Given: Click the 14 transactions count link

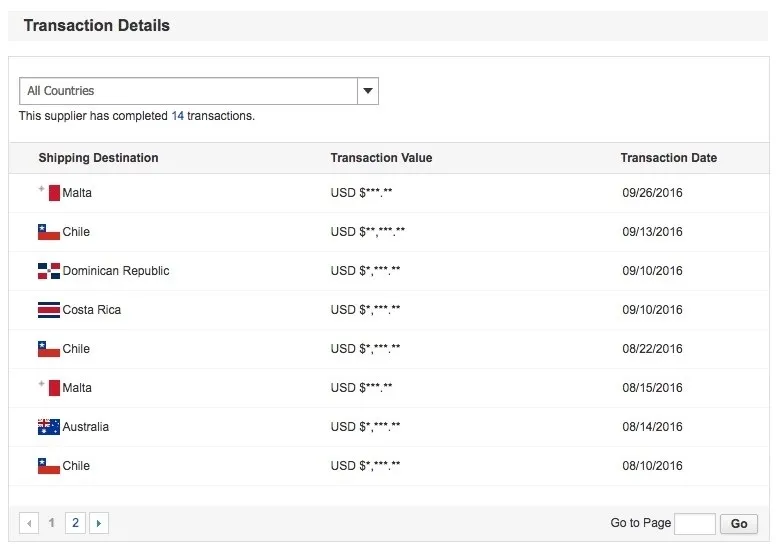Looking at the screenshot, I should click(177, 116).
